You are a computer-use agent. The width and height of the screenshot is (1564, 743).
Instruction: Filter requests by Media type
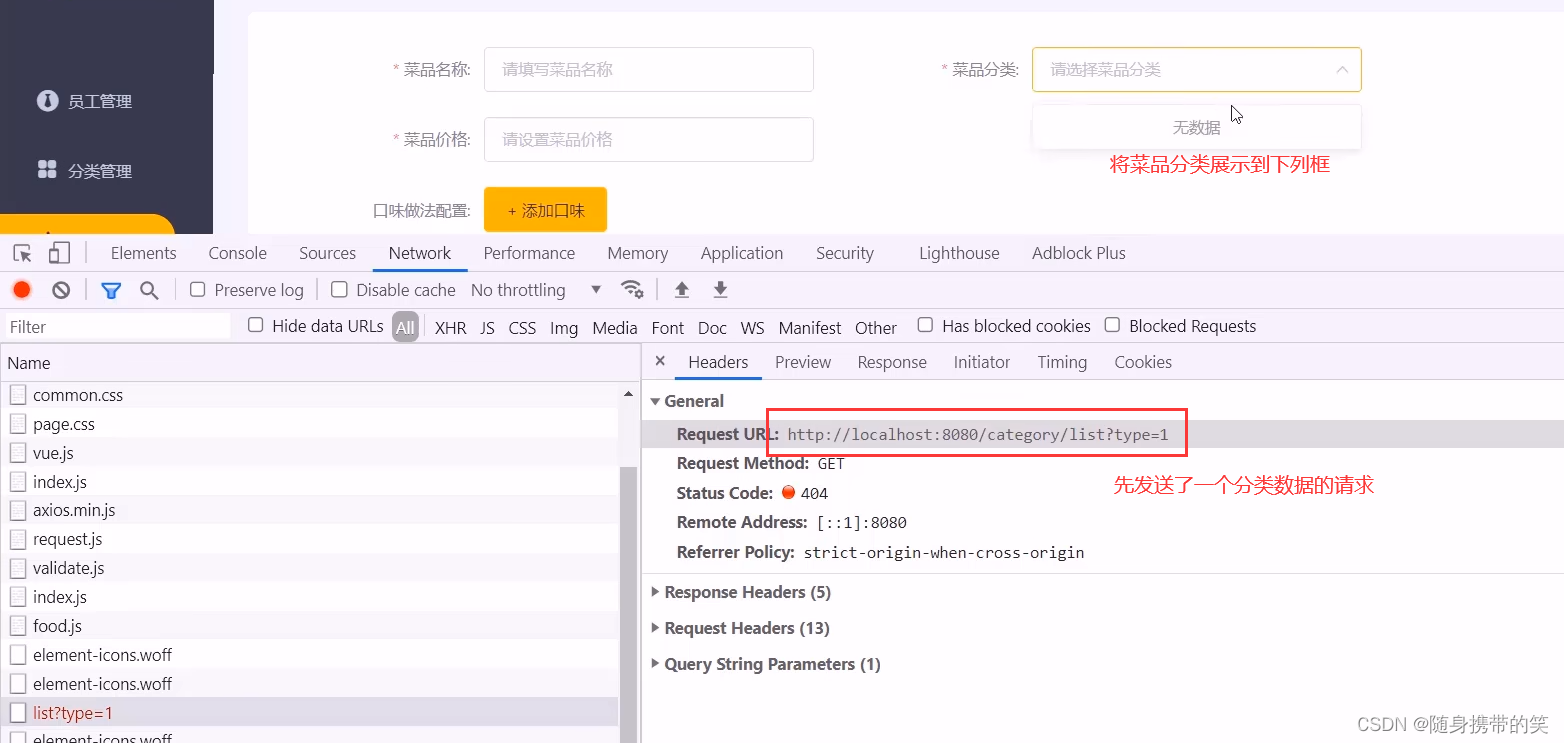pos(614,328)
